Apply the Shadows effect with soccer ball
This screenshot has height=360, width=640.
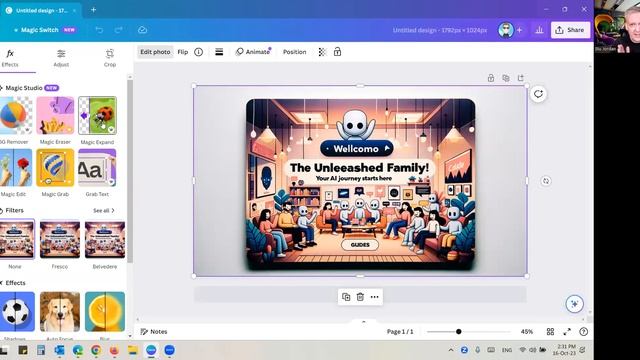(x=16, y=312)
